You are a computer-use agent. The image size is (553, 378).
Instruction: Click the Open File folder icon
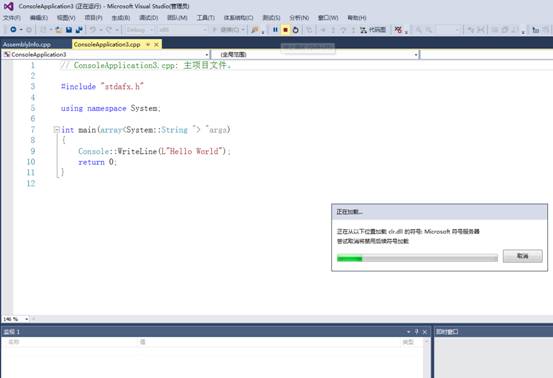(59, 30)
